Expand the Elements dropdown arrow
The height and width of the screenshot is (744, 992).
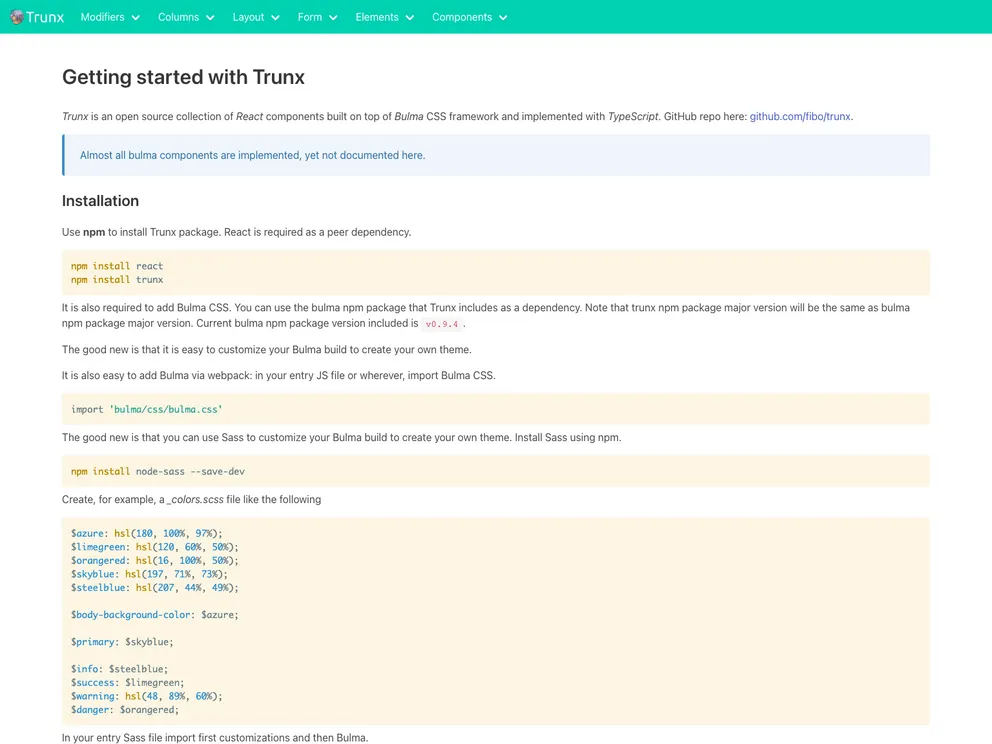409,17
